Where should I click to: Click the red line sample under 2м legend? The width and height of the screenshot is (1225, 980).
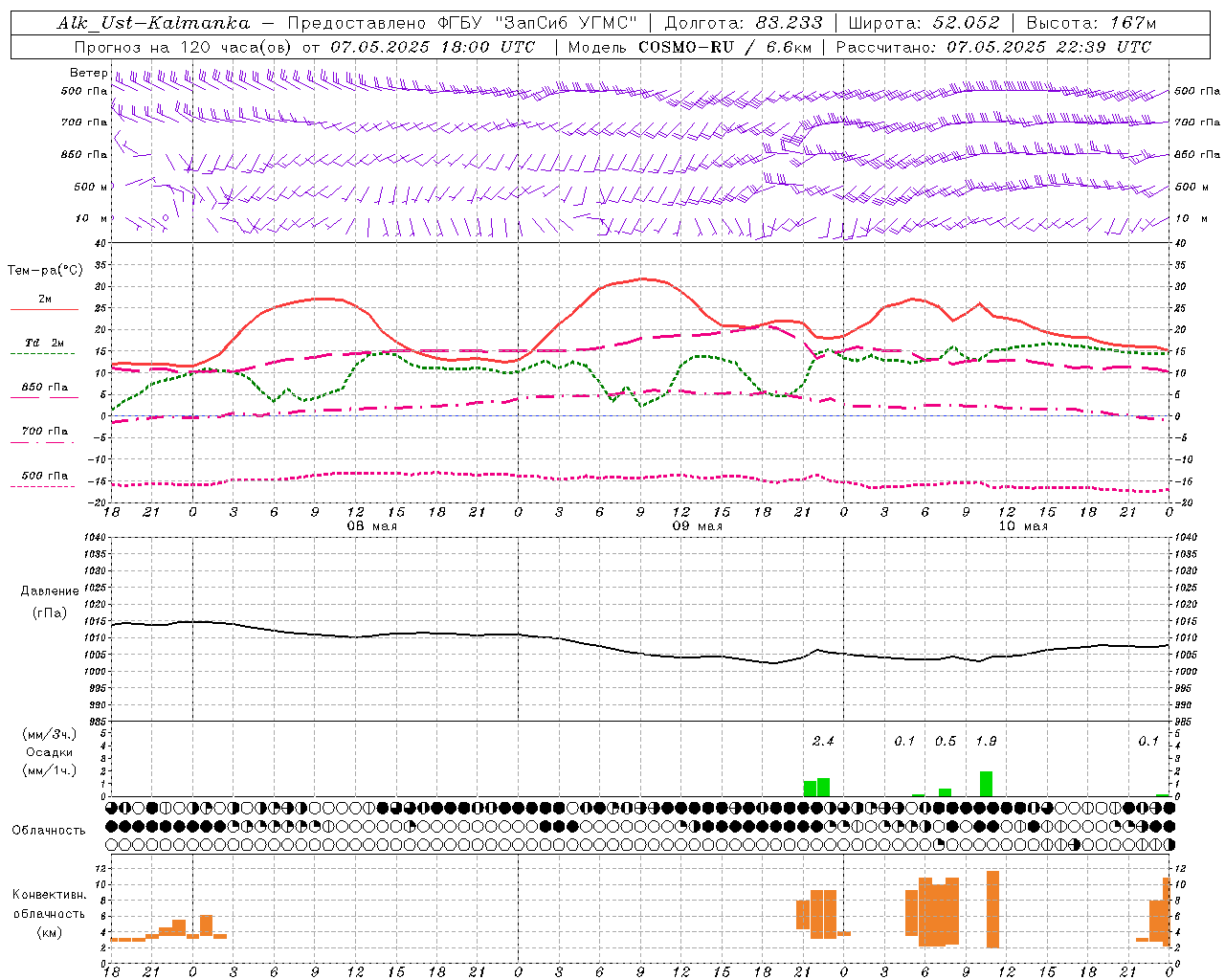click(x=44, y=310)
